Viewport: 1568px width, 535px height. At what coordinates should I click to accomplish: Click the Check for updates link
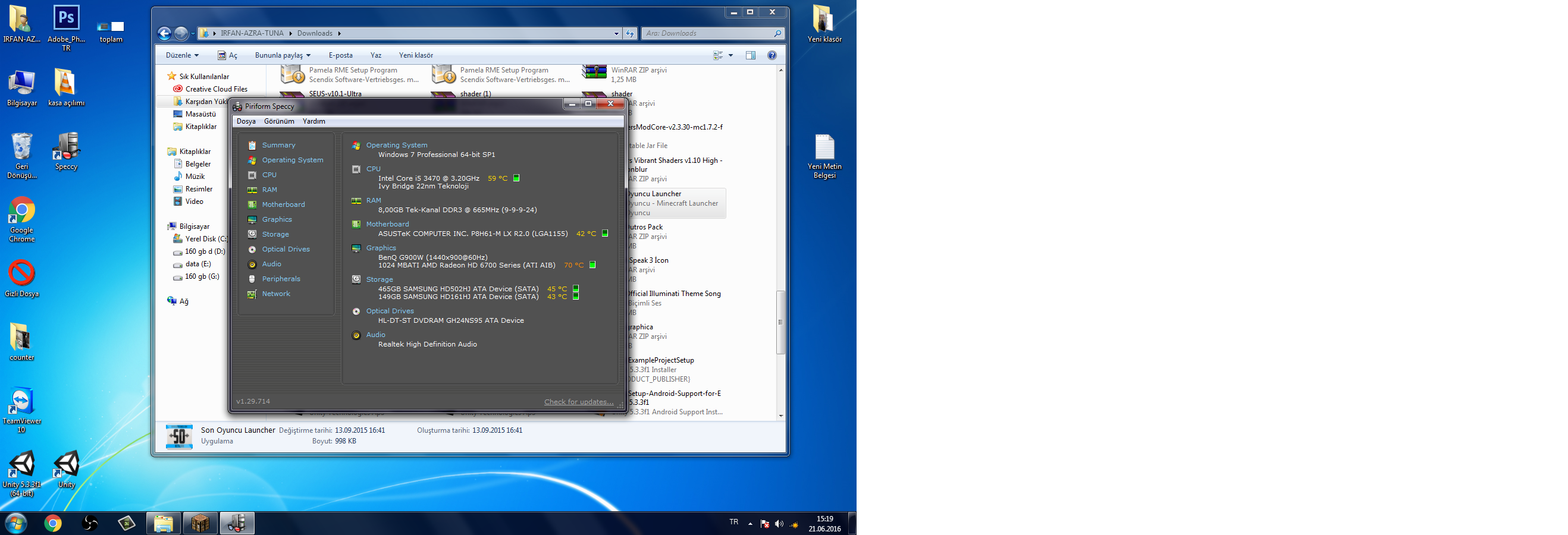[578, 402]
